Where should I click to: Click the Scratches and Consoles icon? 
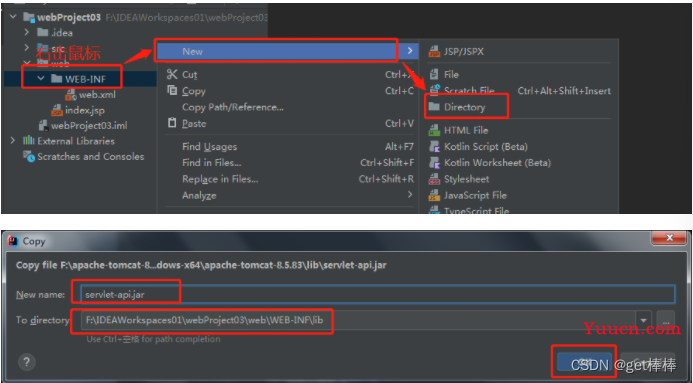29,156
